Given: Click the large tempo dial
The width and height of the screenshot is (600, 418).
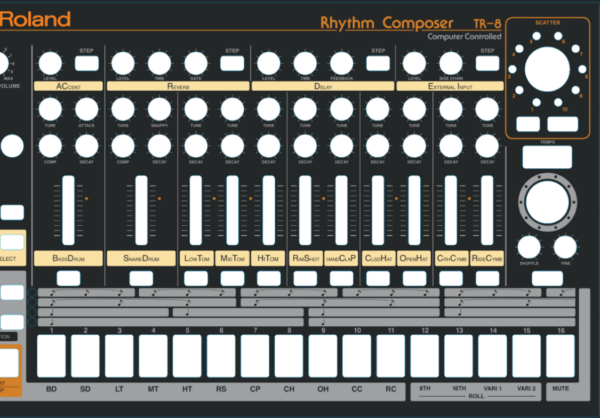Looking at the screenshot, I should point(547,202).
